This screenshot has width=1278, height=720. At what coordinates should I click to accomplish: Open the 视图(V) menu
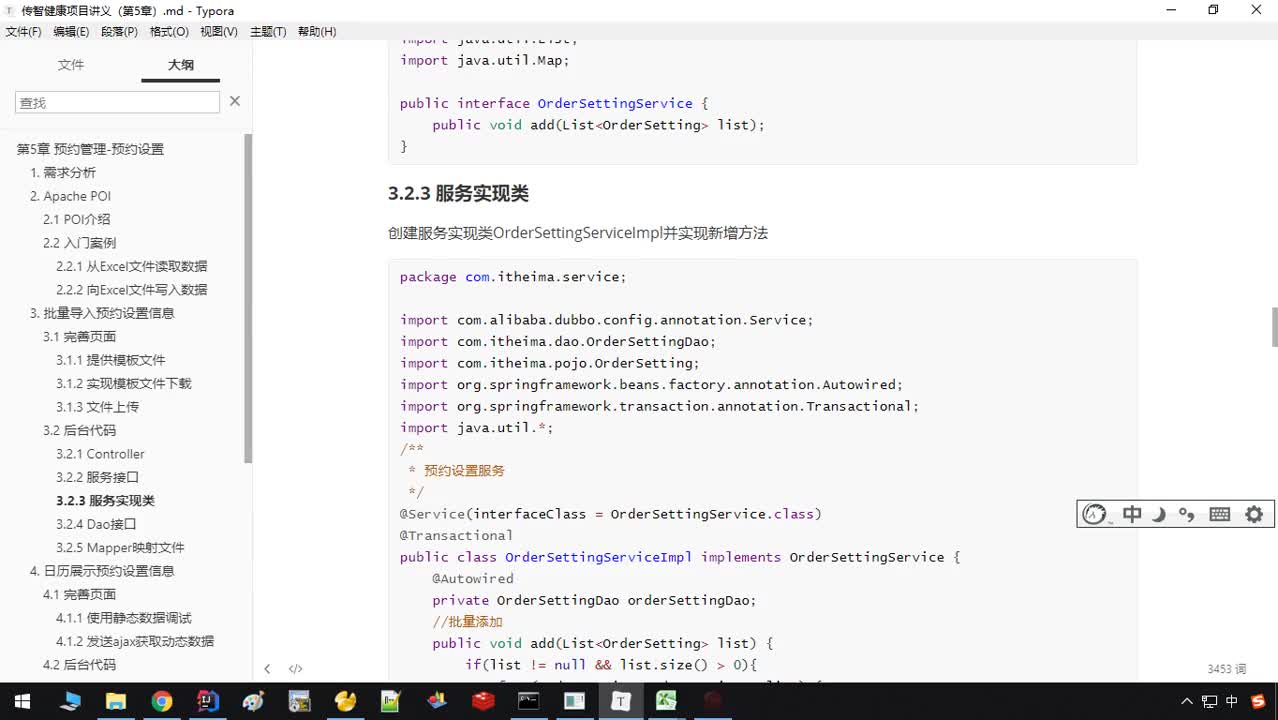tap(219, 32)
